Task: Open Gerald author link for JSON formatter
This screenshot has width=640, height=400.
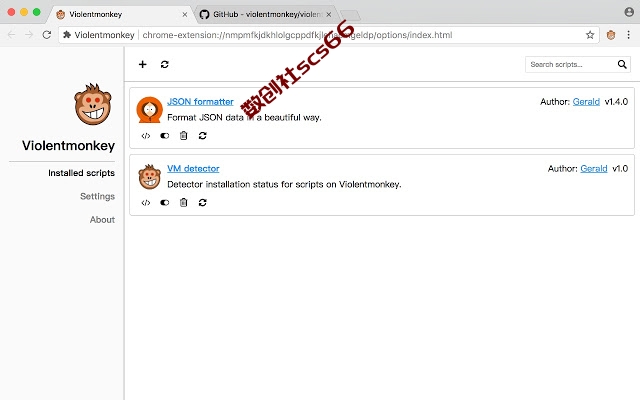Action: coord(586,102)
